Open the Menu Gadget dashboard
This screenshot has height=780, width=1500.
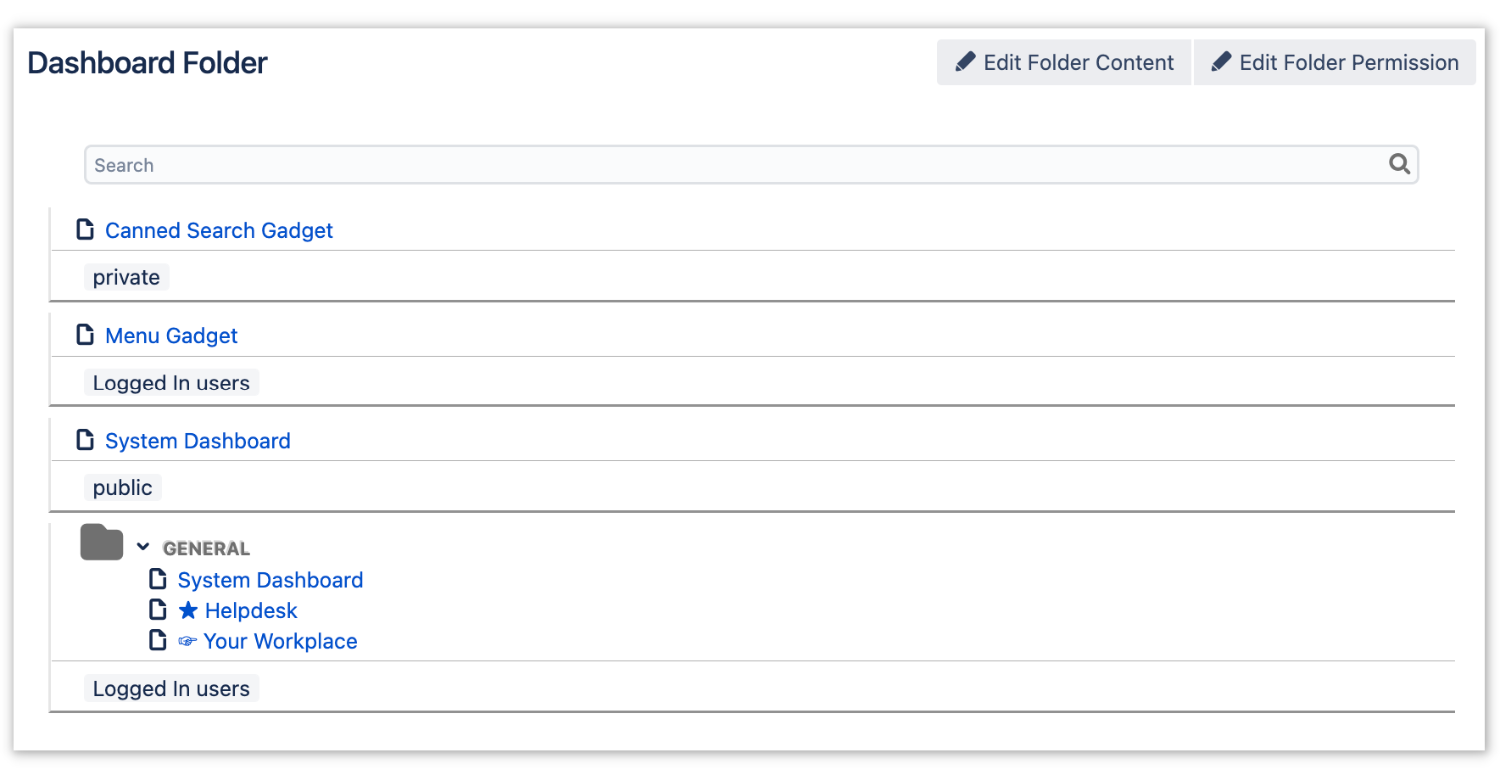[x=171, y=335]
